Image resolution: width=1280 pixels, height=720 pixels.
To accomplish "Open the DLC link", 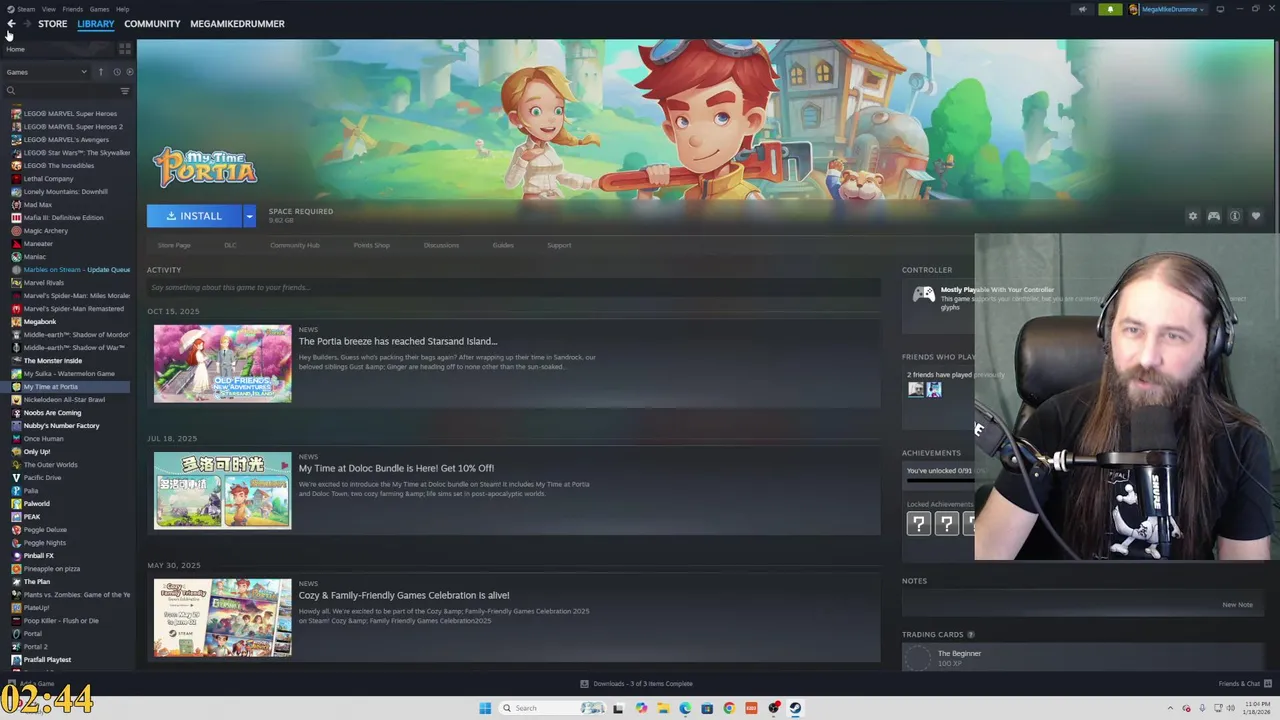I will [230, 245].
